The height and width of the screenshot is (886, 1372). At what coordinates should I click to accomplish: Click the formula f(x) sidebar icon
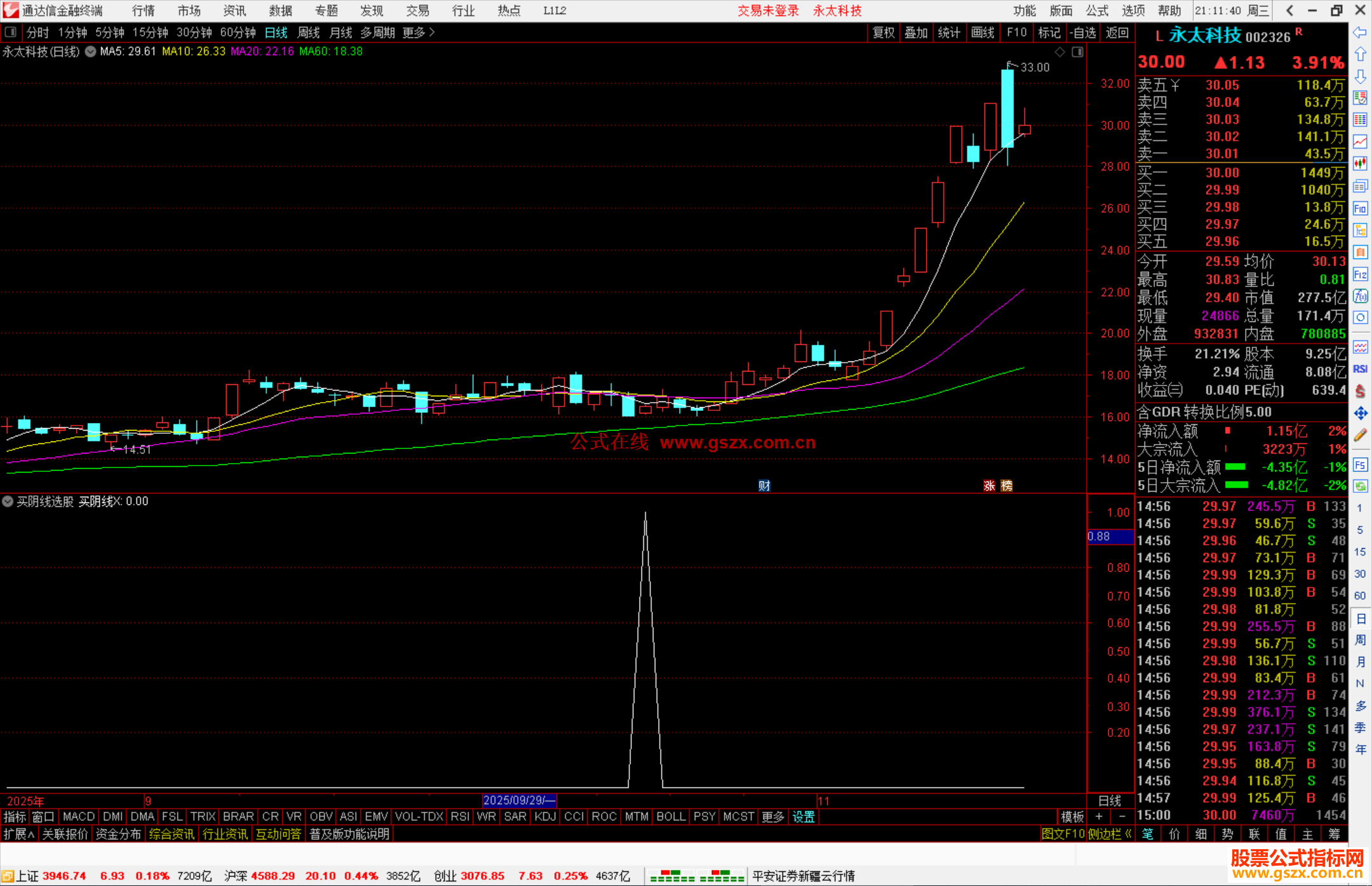click(x=1360, y=297)
